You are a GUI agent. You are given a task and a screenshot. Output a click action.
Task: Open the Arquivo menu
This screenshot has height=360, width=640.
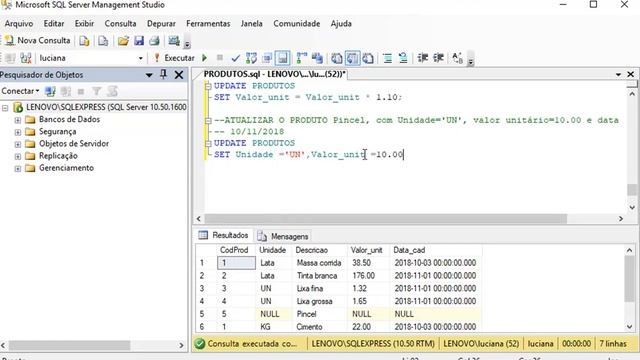coord(19,24)
